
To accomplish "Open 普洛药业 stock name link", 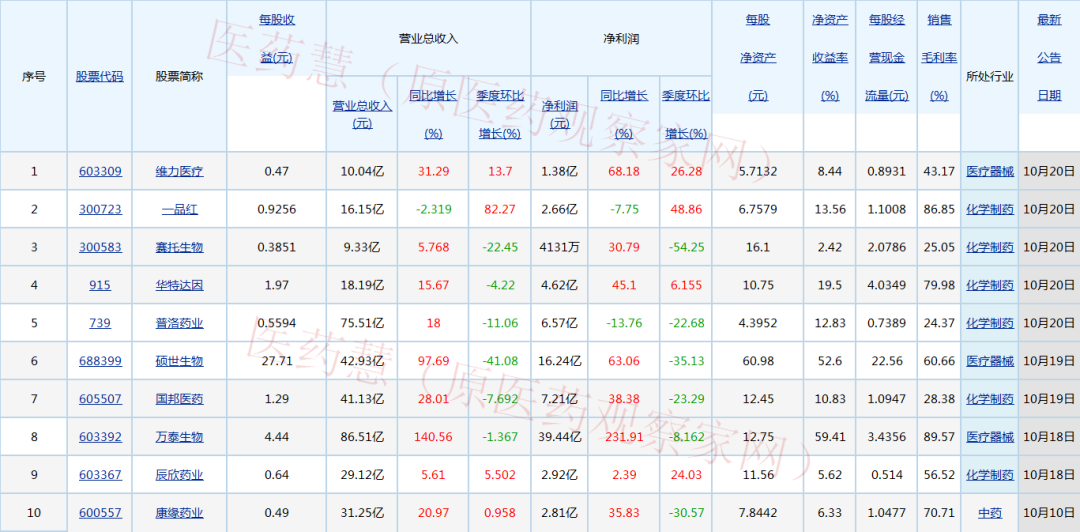I will click(x=180, y=323).
